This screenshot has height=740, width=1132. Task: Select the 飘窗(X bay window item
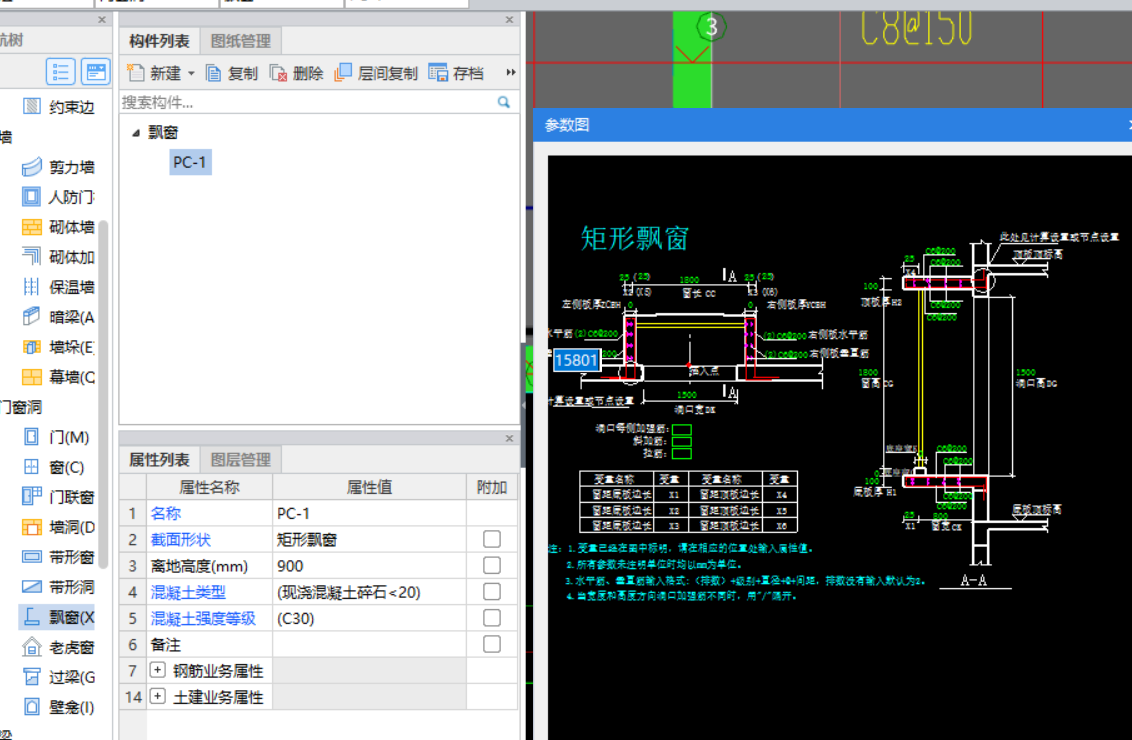(x=58, y=617)
